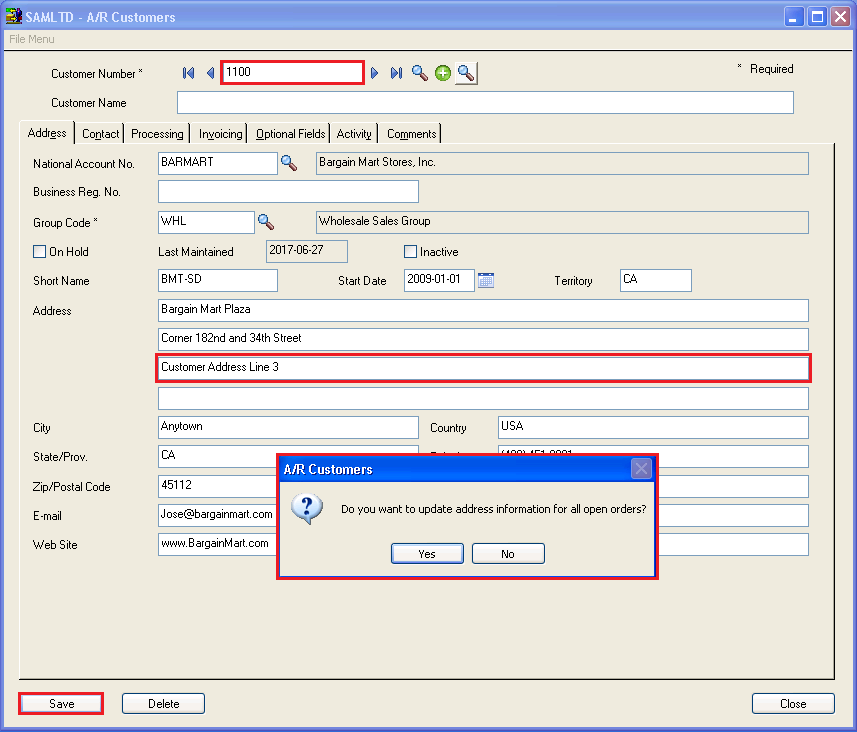857x732 pixels.
Task: Click green plus new customer icon
Action: [443, 73]
